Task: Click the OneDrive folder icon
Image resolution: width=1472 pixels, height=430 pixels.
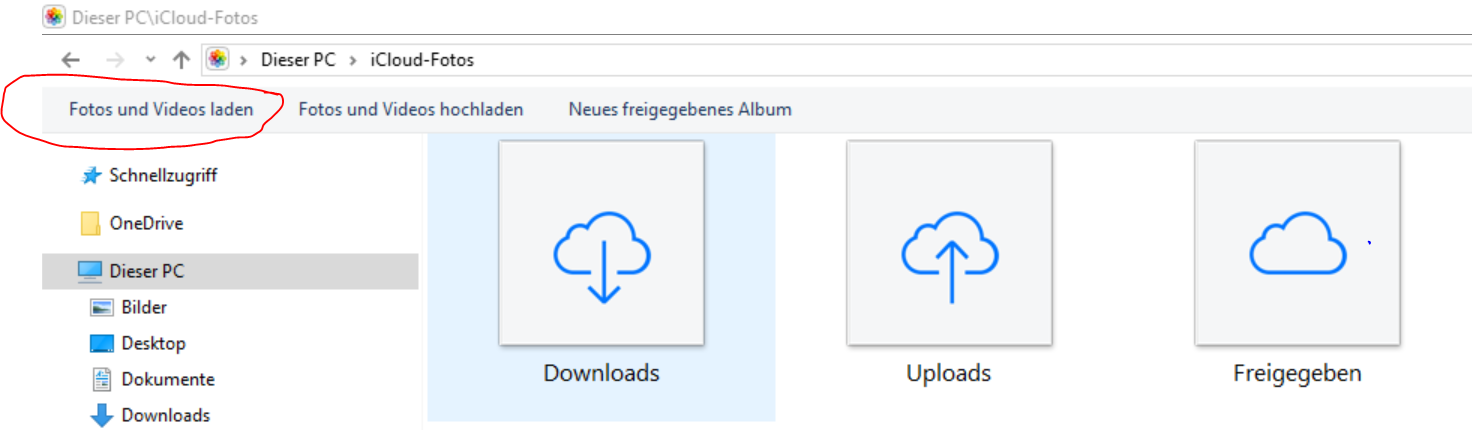Action: [x=91, y=224]
